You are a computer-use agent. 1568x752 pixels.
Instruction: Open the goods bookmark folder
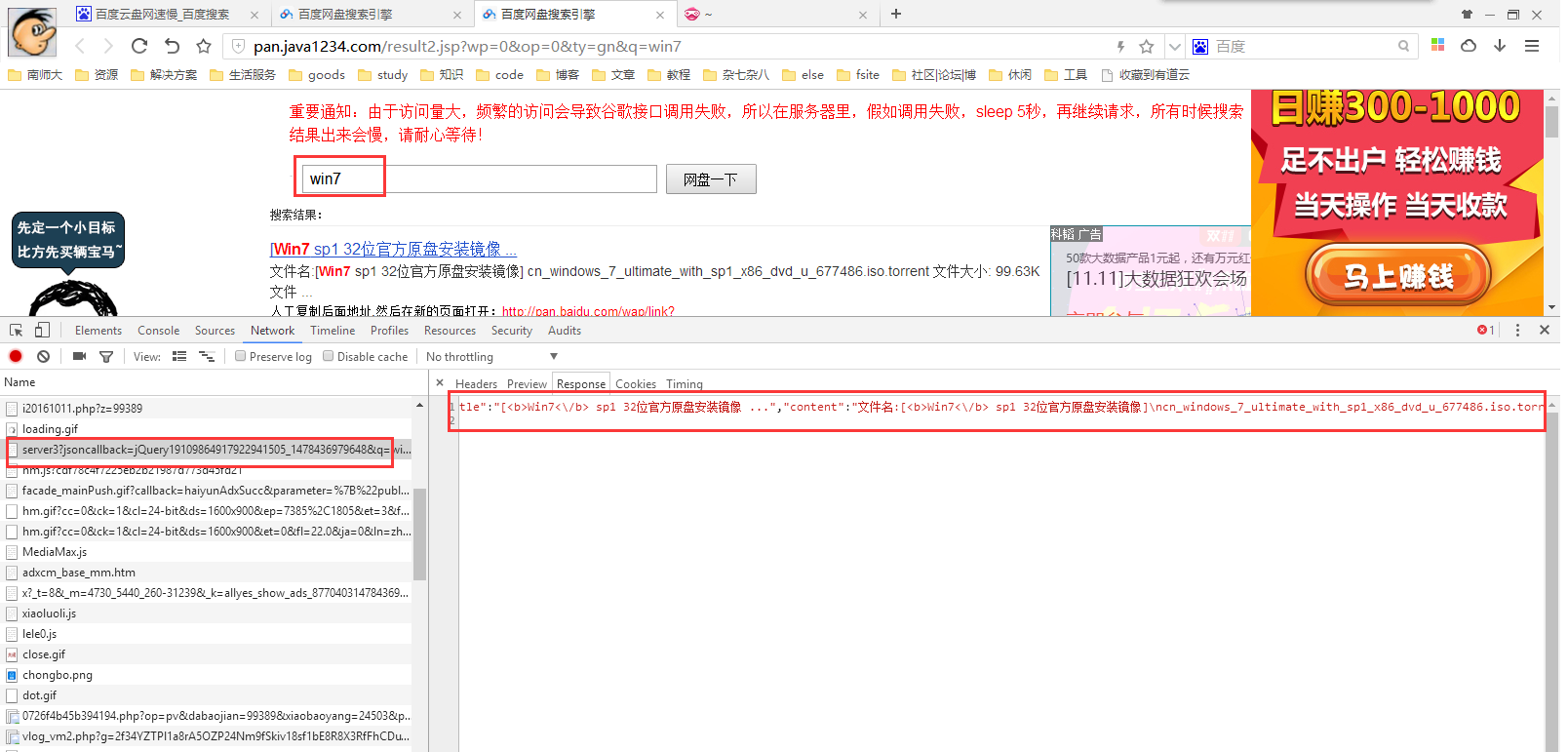[317, 75]
